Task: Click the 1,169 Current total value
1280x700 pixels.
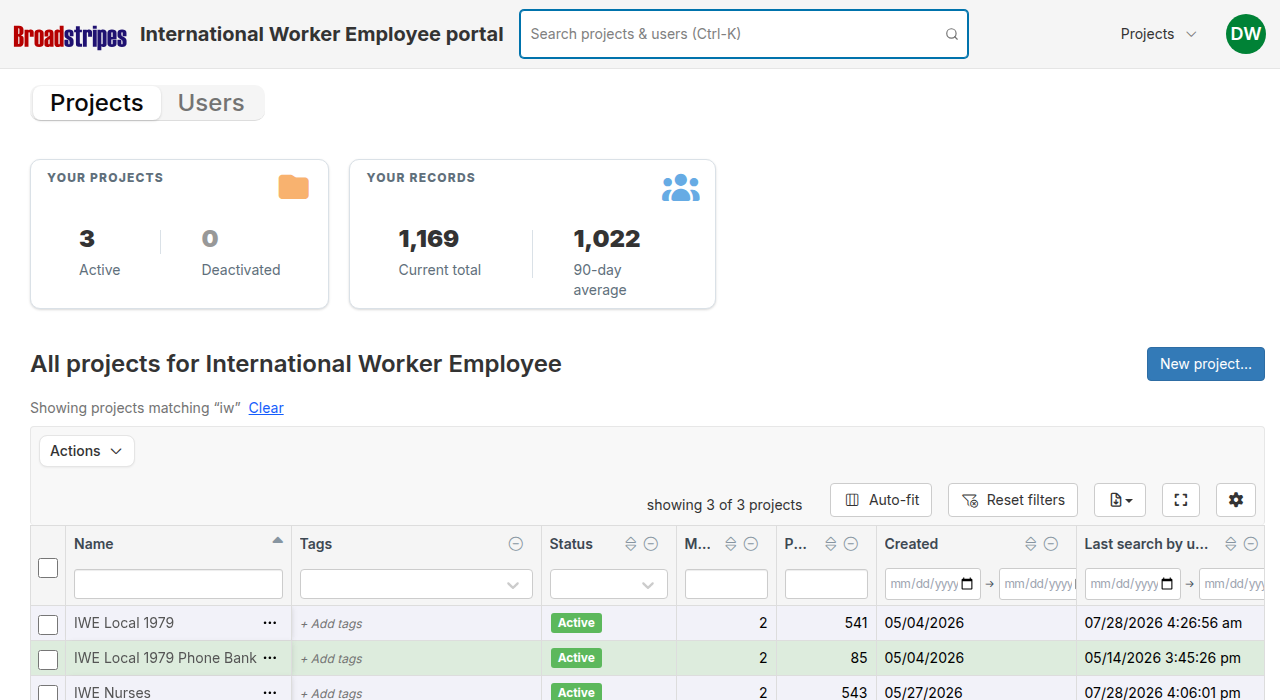Action: [429, 239]
